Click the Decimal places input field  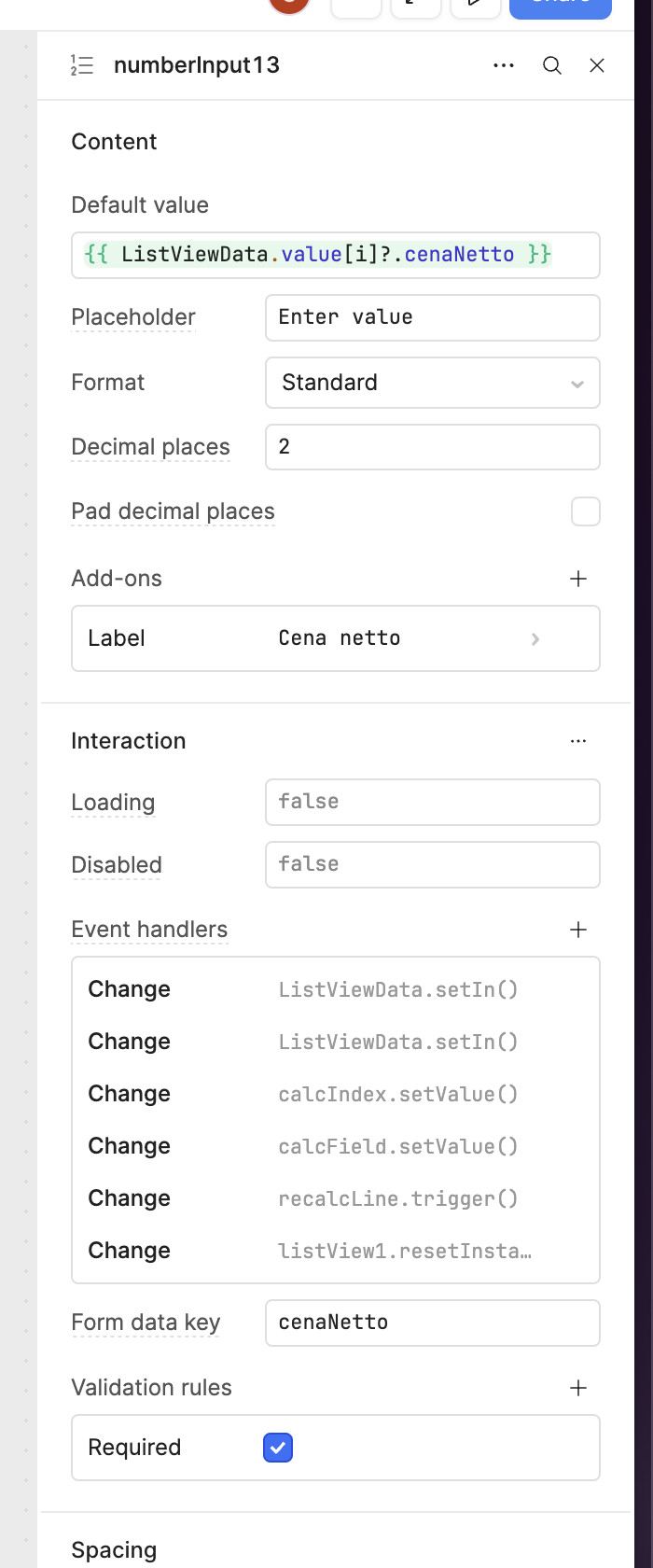(433, 447)
